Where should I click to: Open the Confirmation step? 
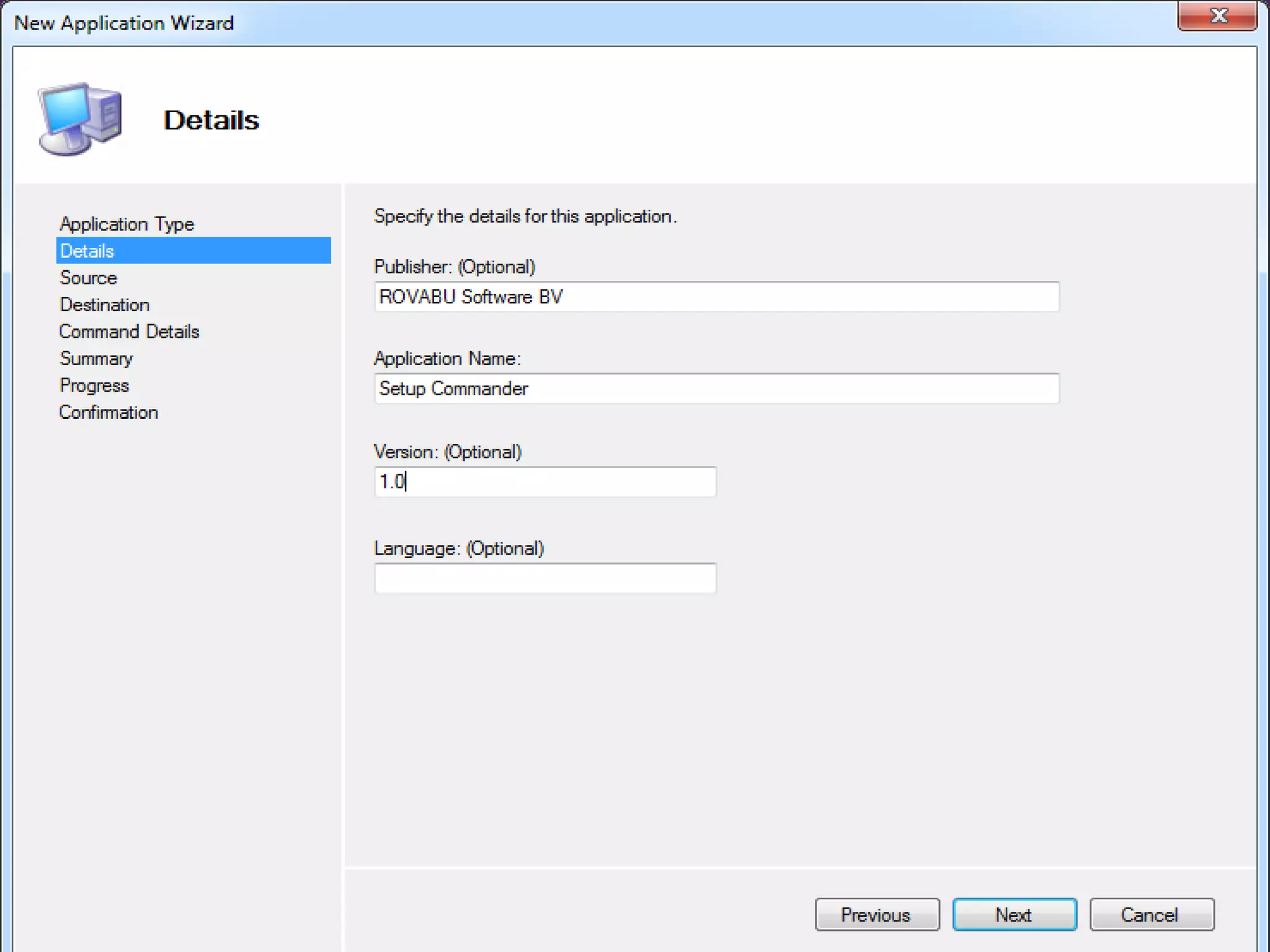click(109, 412)
